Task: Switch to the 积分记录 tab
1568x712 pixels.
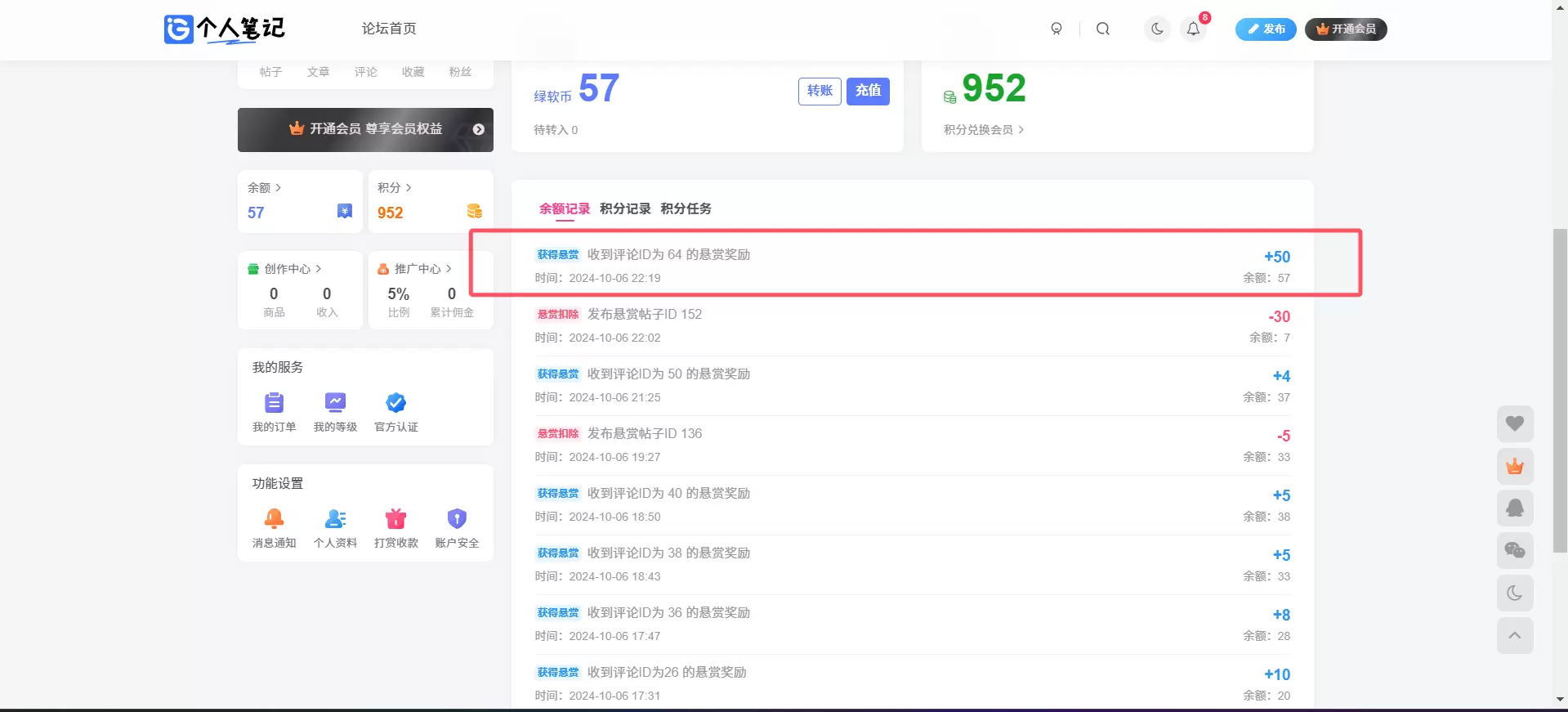Action: coord(625,208)
